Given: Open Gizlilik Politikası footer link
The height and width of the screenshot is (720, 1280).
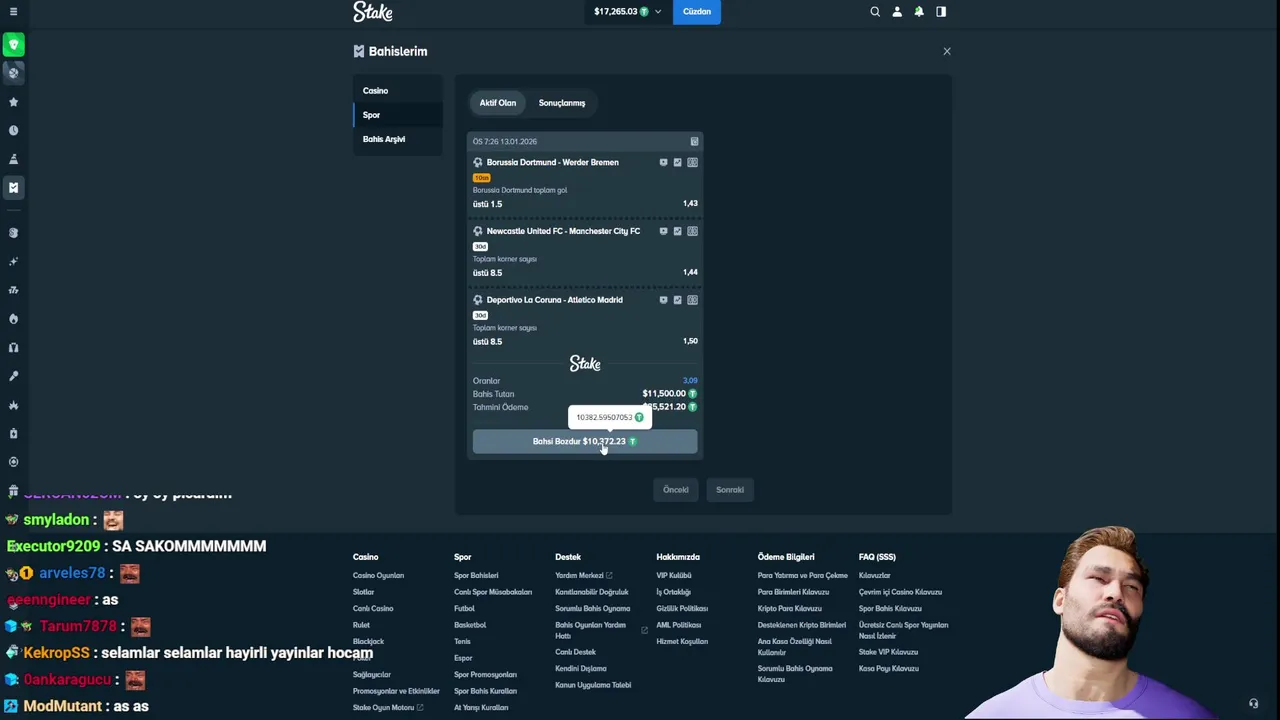Looking at the screenshot, I should pyautogui.click(x=682, y=608).
